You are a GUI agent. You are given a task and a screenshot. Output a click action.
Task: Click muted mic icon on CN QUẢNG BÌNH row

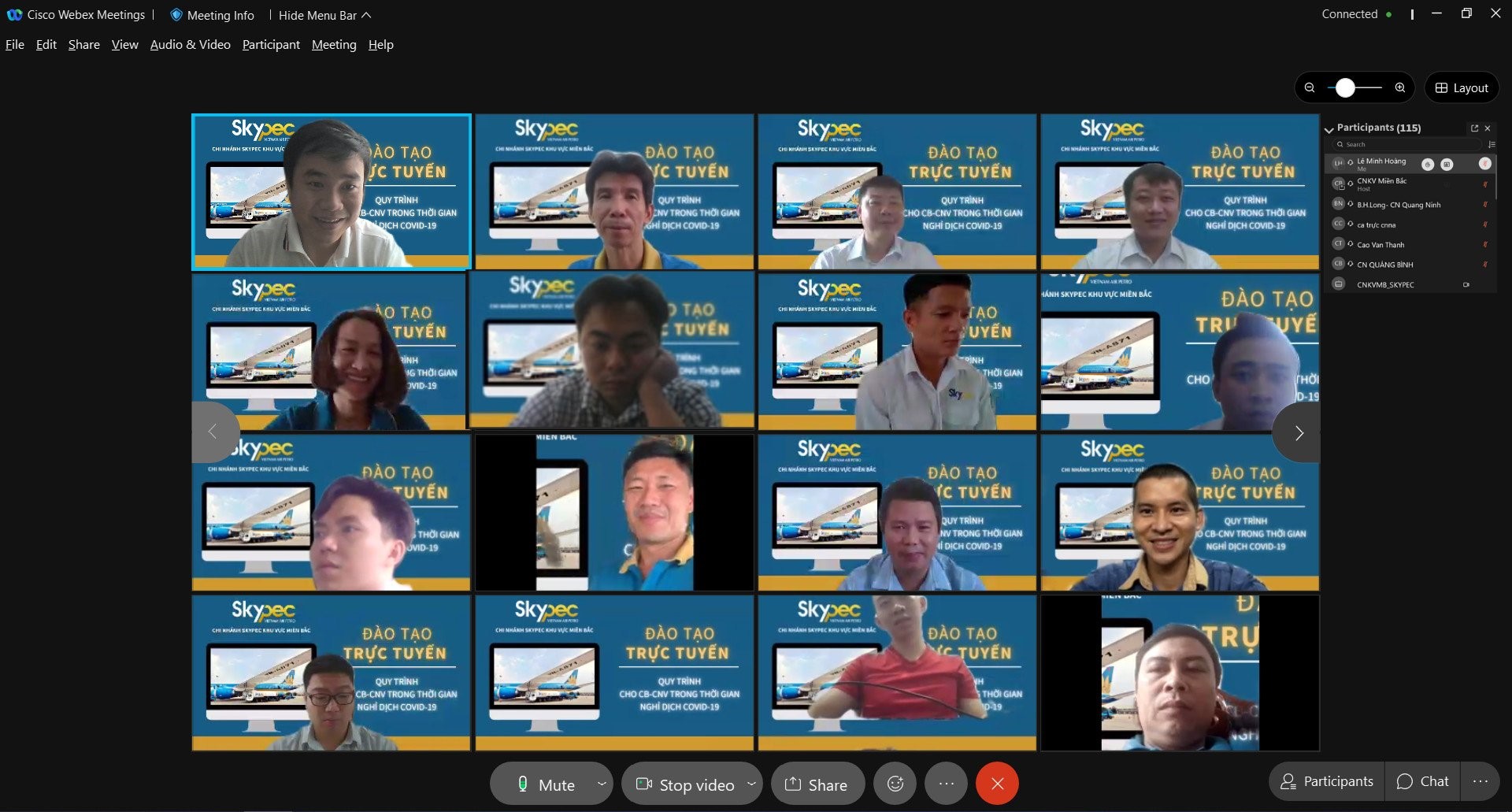pos(1486,265)
